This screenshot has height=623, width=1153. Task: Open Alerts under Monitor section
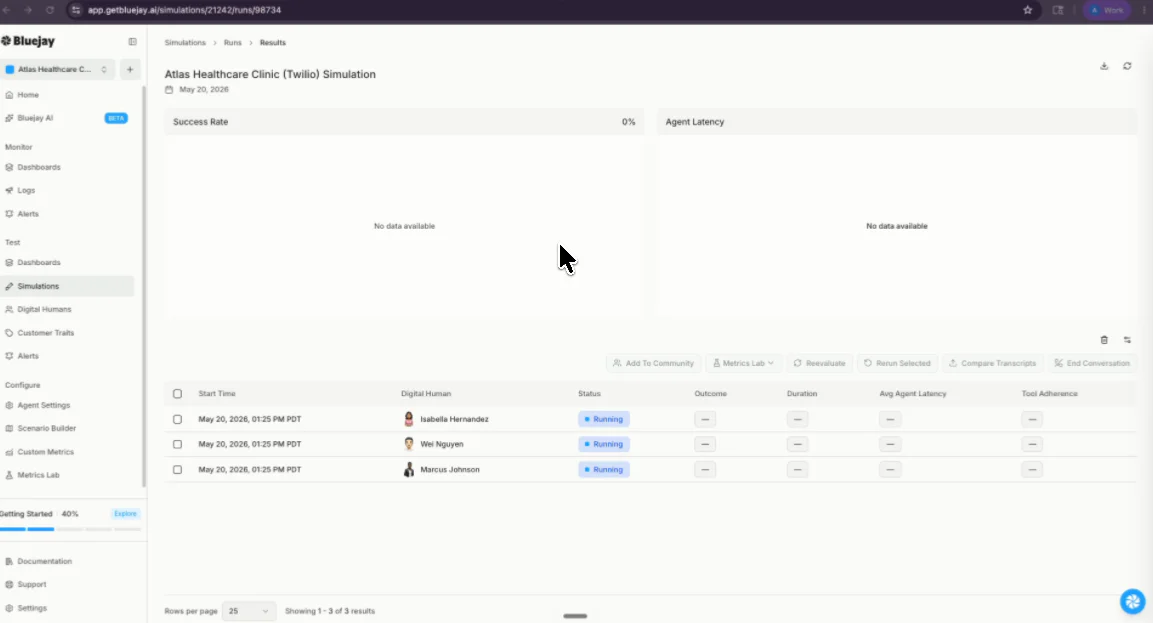click(28, 214)
